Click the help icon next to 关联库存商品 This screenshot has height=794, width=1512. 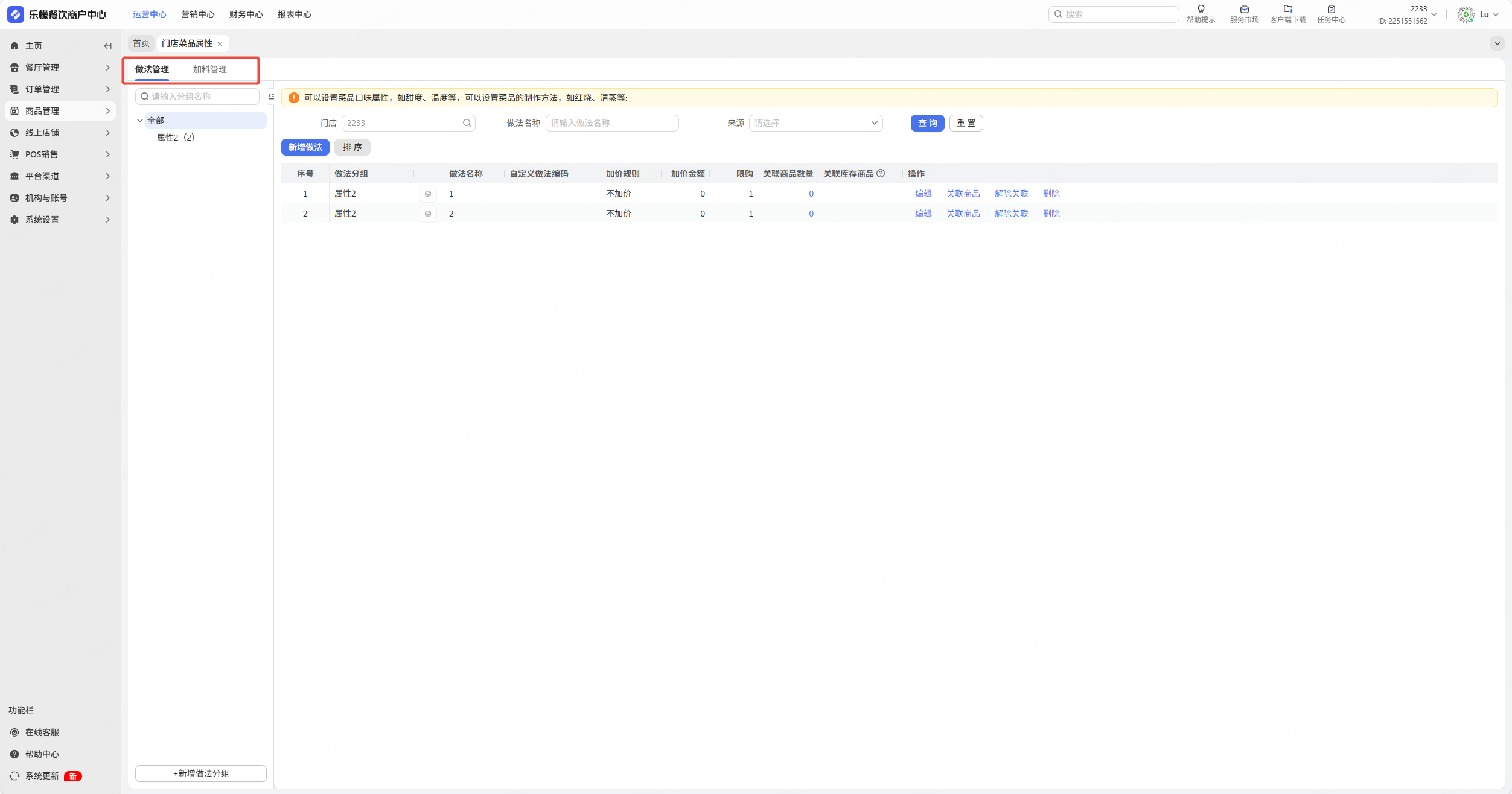coord(881,174)
